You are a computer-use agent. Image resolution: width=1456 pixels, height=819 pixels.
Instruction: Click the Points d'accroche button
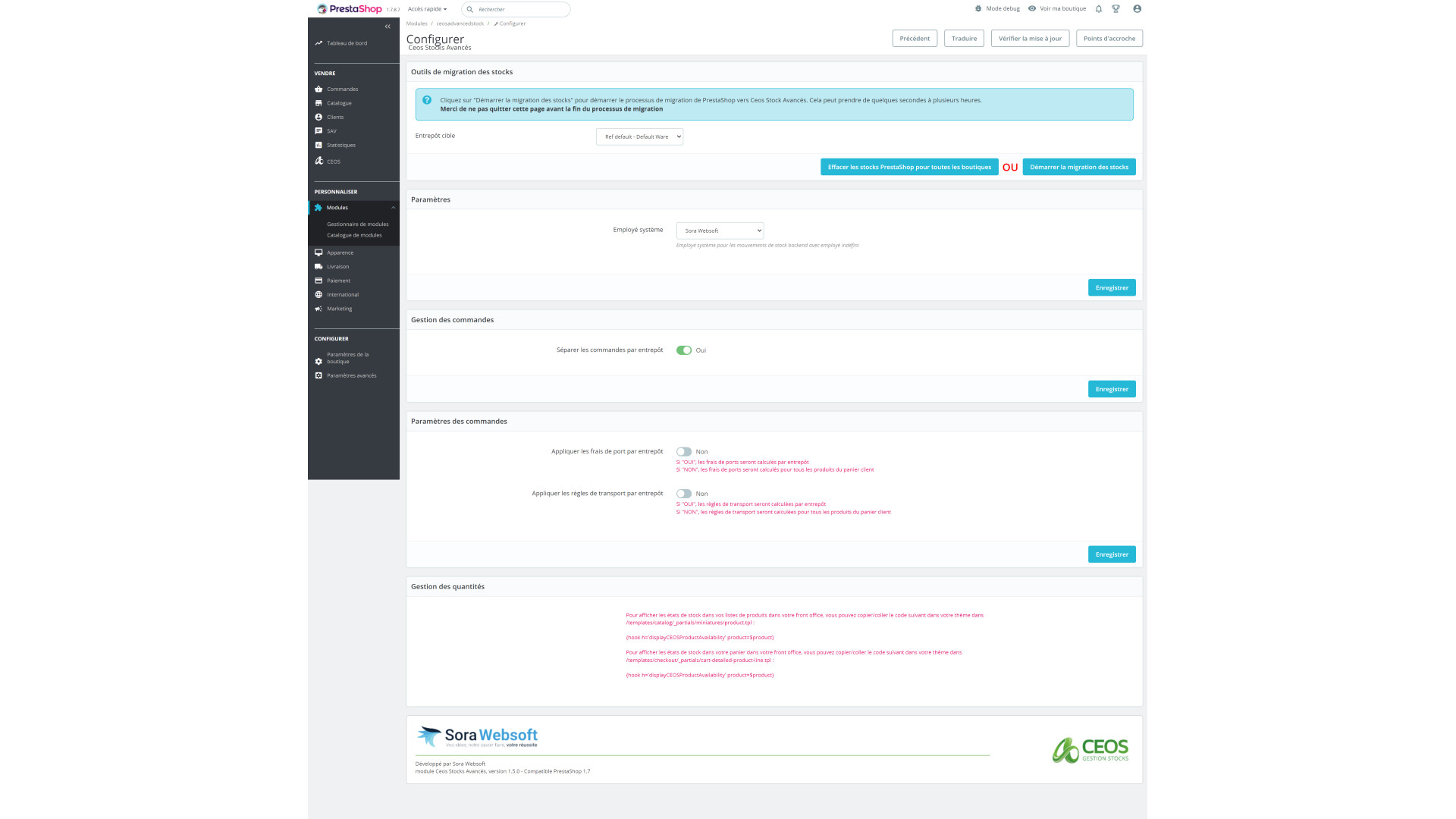point(1109,39)
